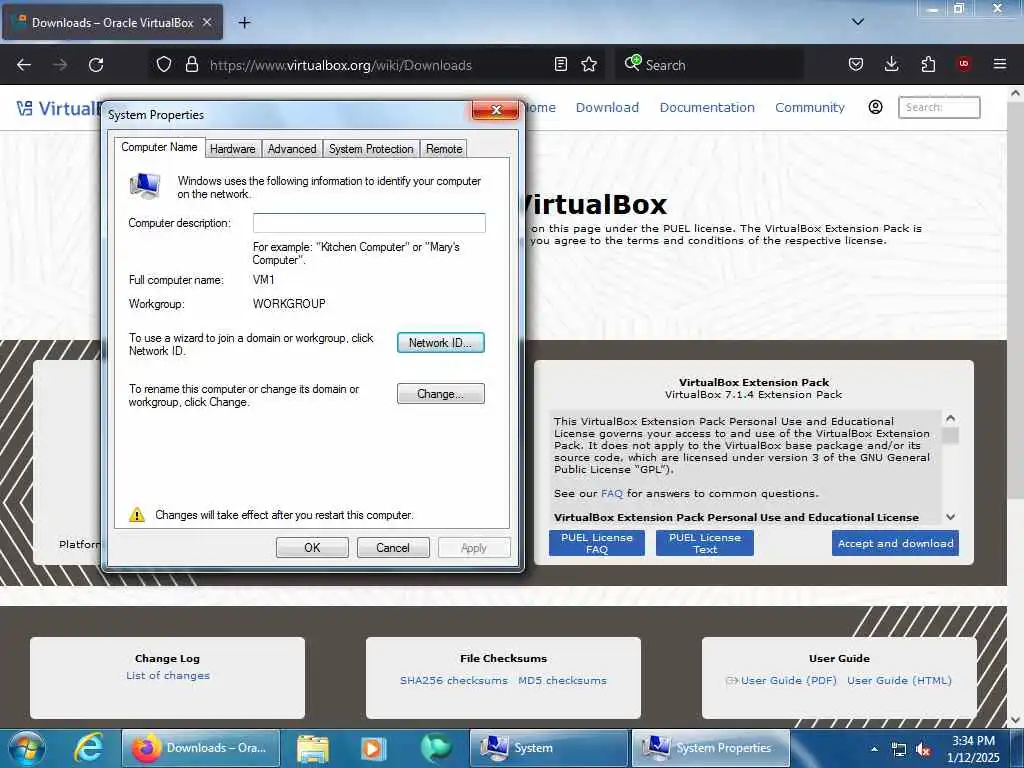Show hidden system tray icons

874,749
